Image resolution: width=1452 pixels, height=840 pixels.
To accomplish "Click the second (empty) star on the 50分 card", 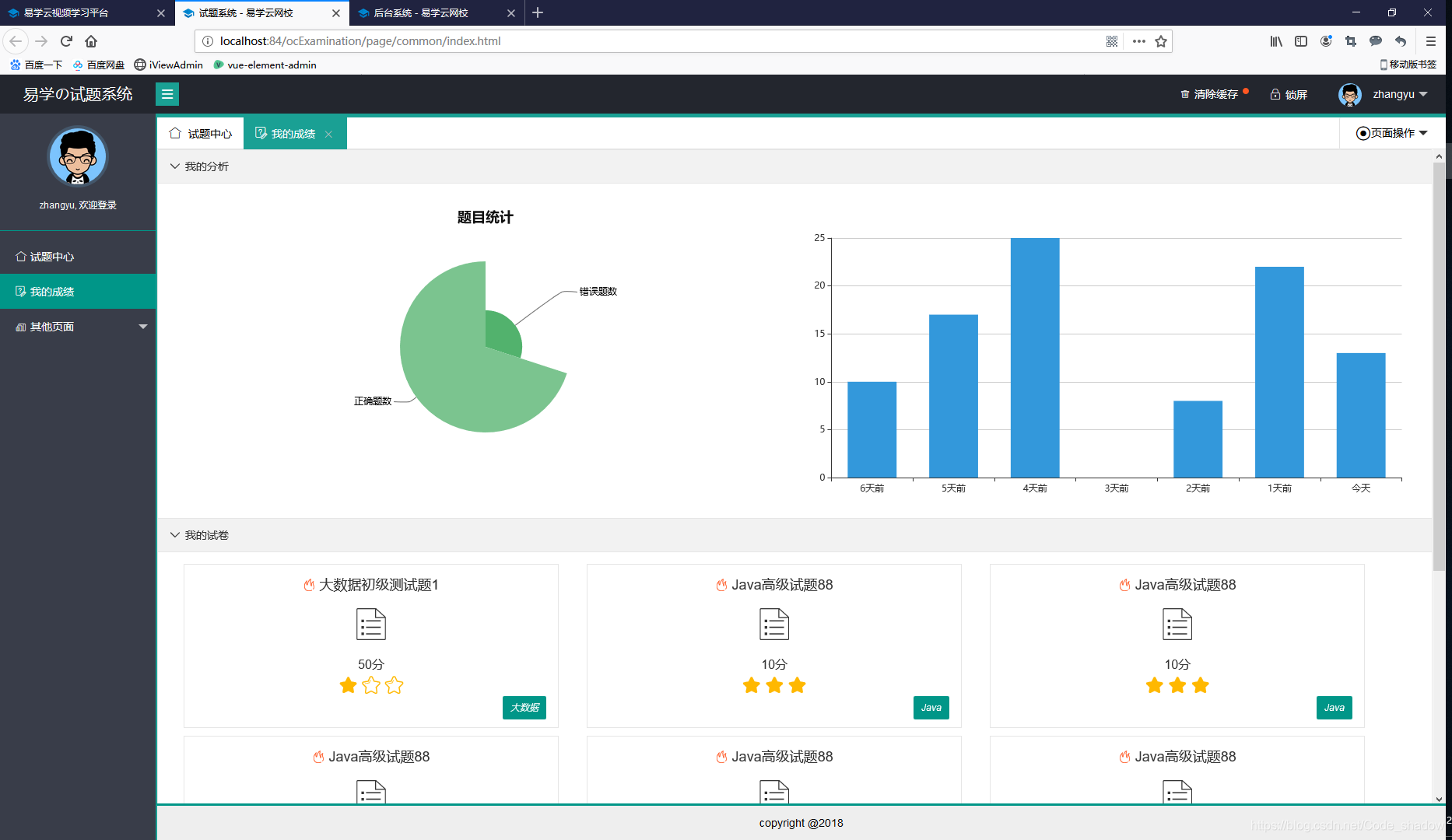I will (371, 685).
